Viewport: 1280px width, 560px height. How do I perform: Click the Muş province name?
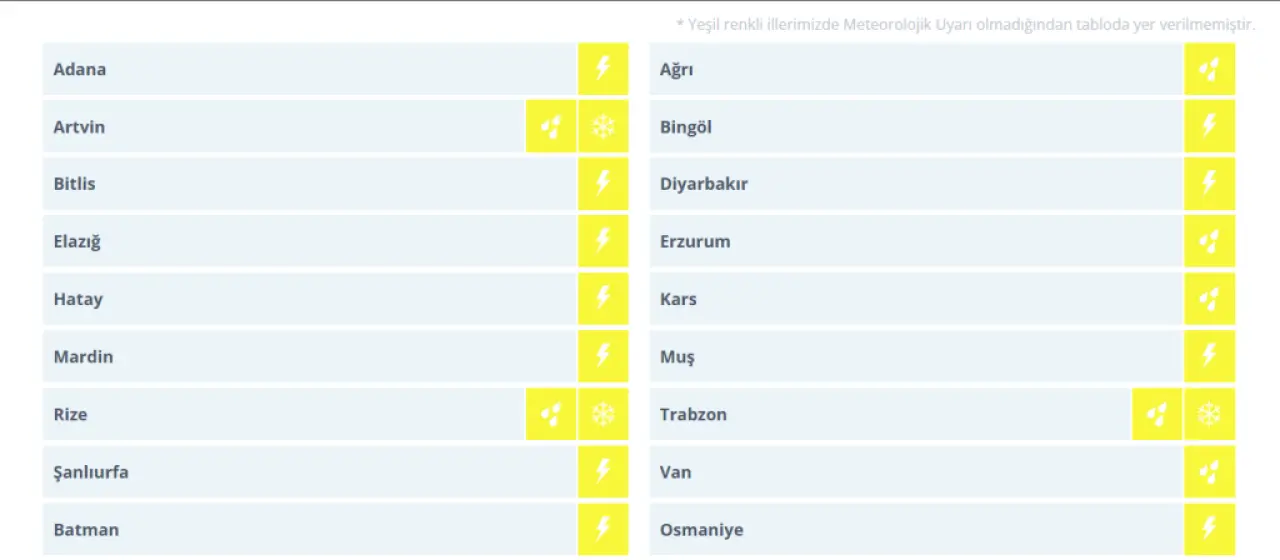[677, 357]
